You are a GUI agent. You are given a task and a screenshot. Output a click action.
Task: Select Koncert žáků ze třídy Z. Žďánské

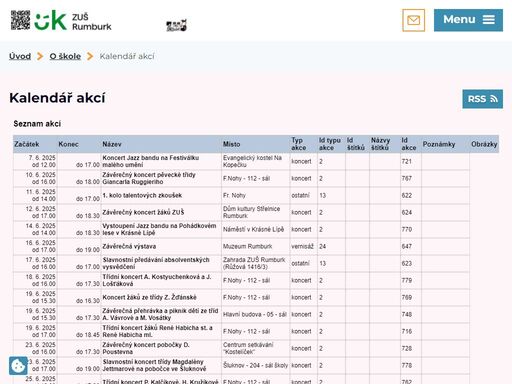point(150,297)
